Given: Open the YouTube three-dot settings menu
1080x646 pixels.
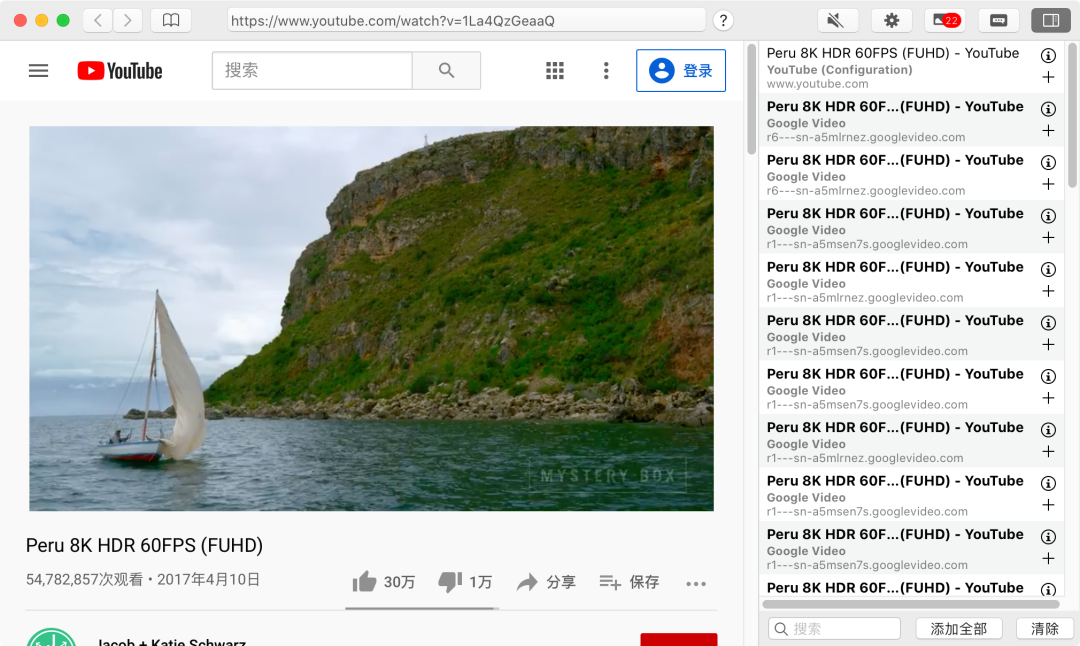Looking at the screenshot, I should tap(606, 71).
